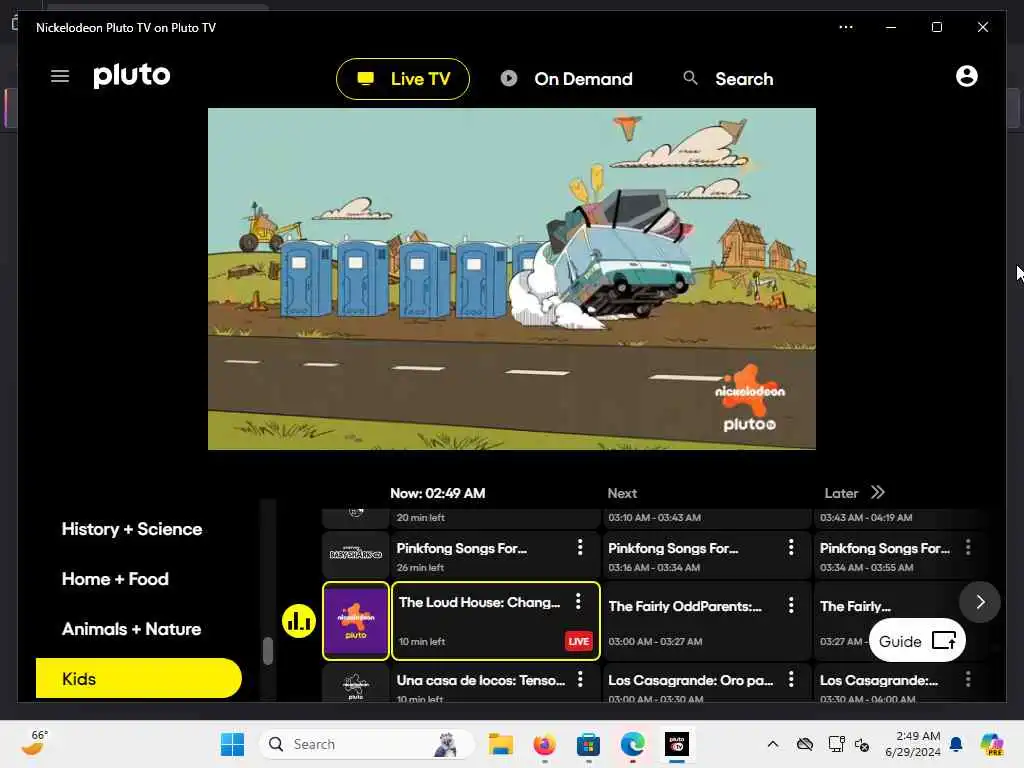The width and height of the screenshot is (1024, 768).
Task: Click the LIVE badge on The Loud House
Action: pyautogui.click(x=579, y=641)
